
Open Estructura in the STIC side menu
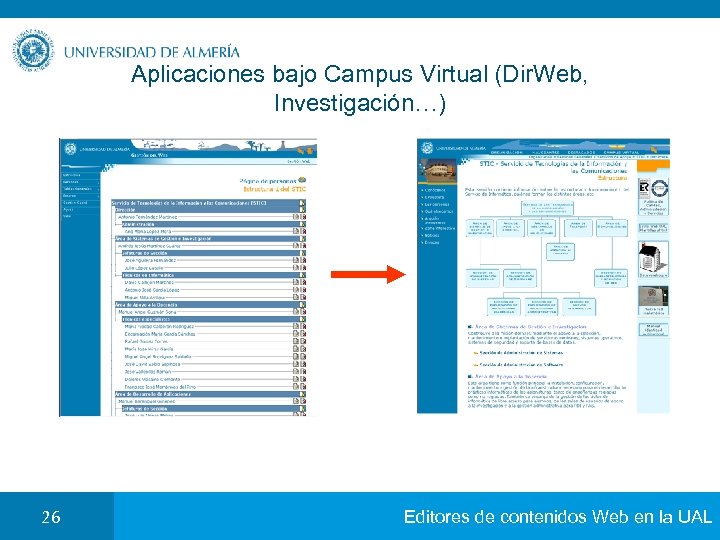(x=434, y=197)
